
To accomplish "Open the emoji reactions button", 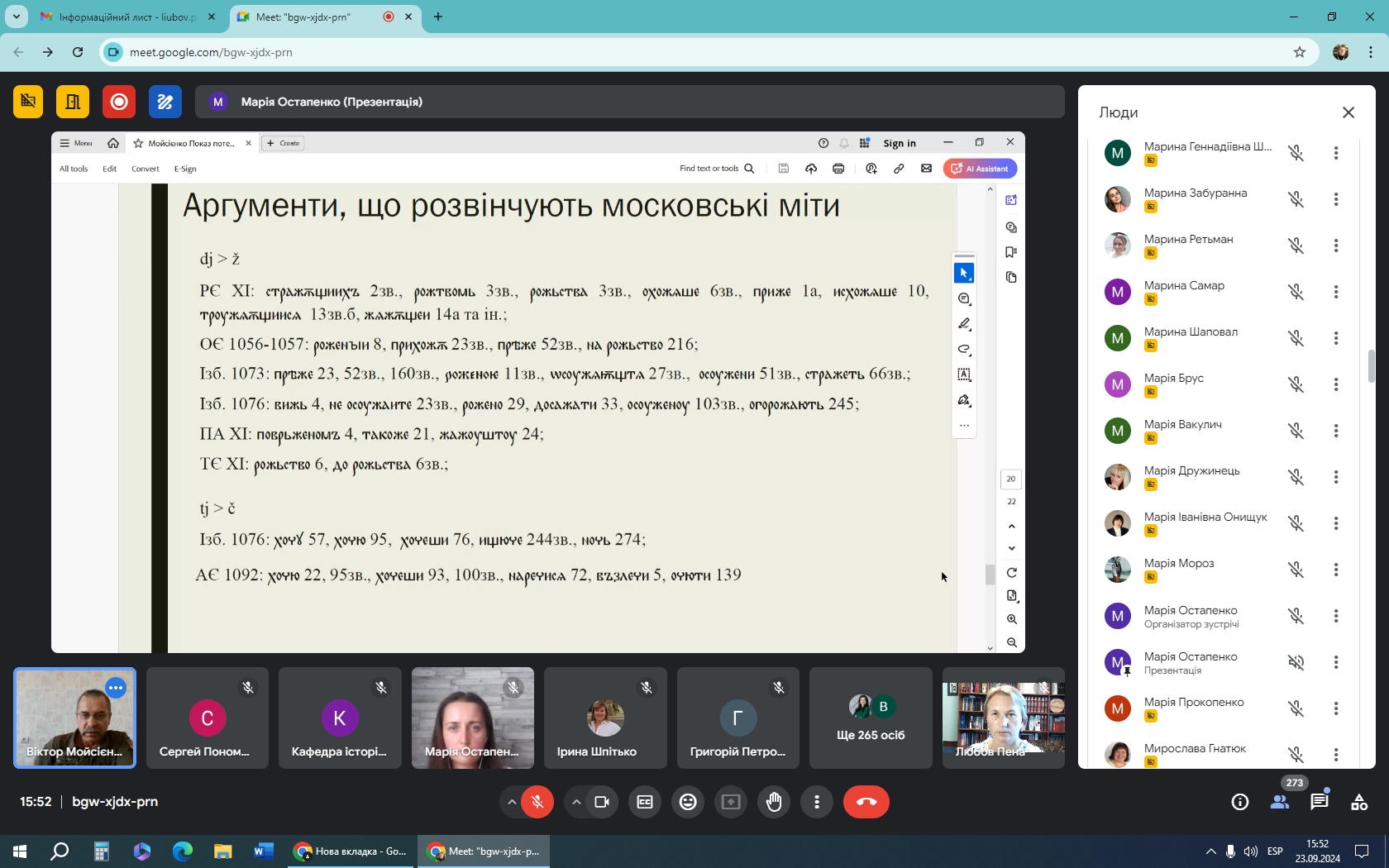I will (688, 802).
